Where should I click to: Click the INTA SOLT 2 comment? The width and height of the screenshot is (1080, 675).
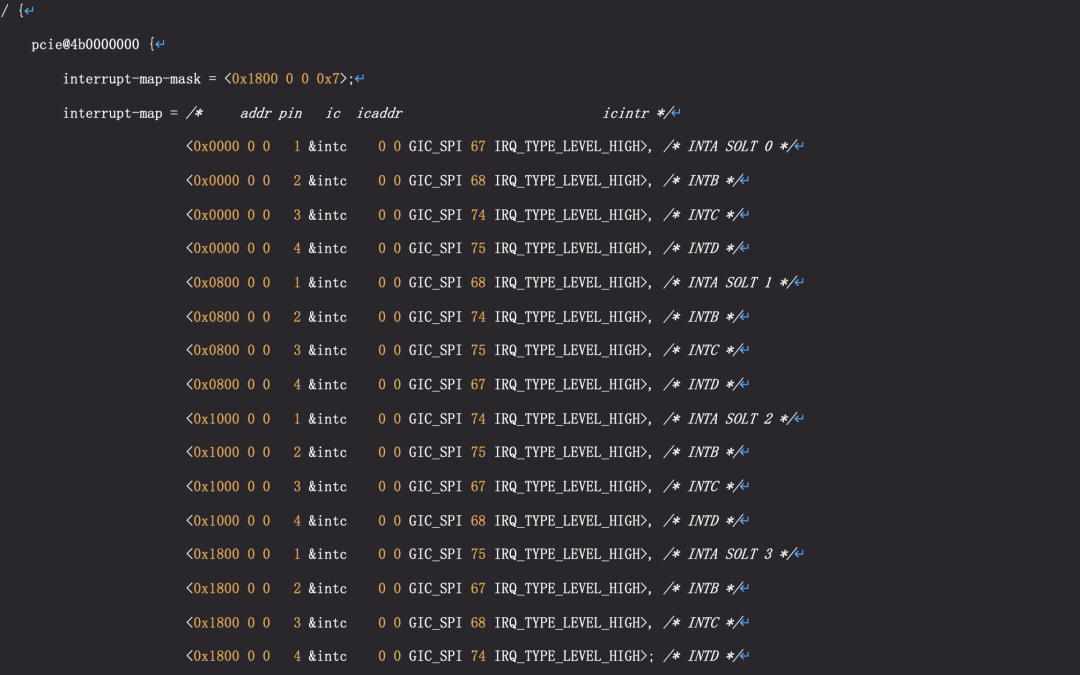731,418
